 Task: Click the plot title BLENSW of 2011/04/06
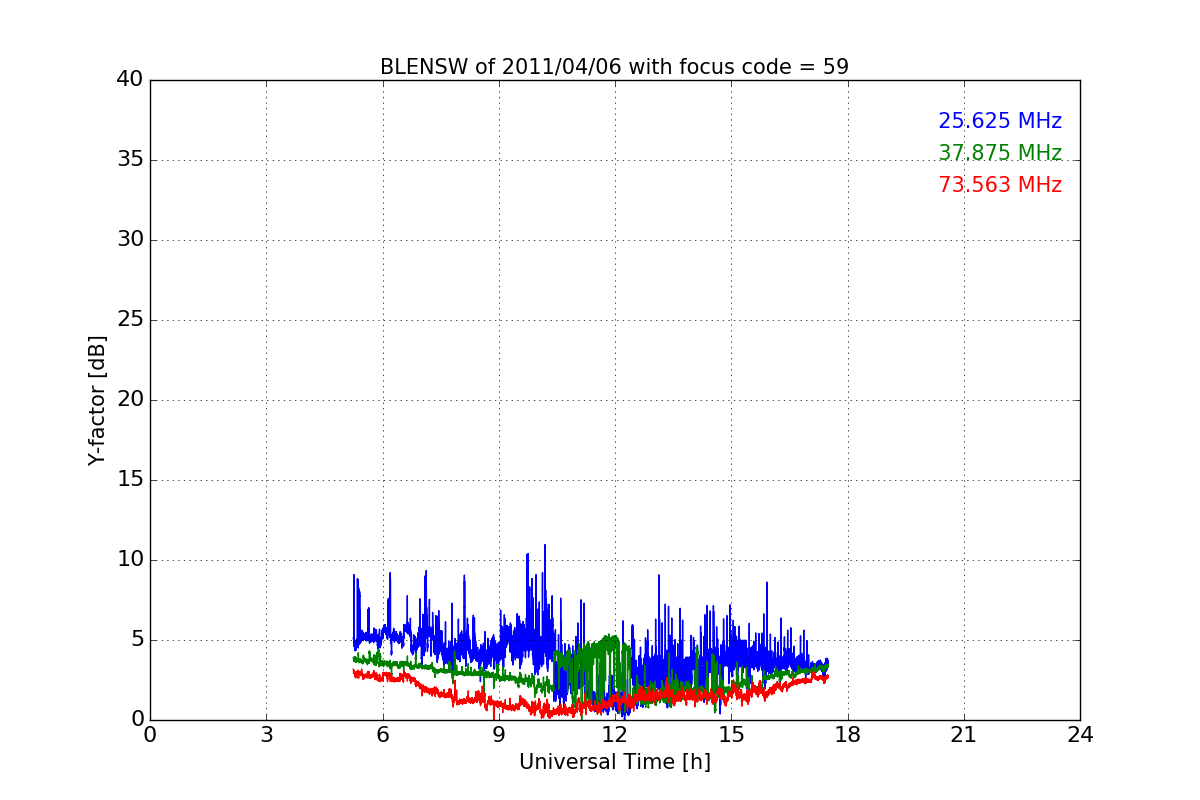(614, 67)
